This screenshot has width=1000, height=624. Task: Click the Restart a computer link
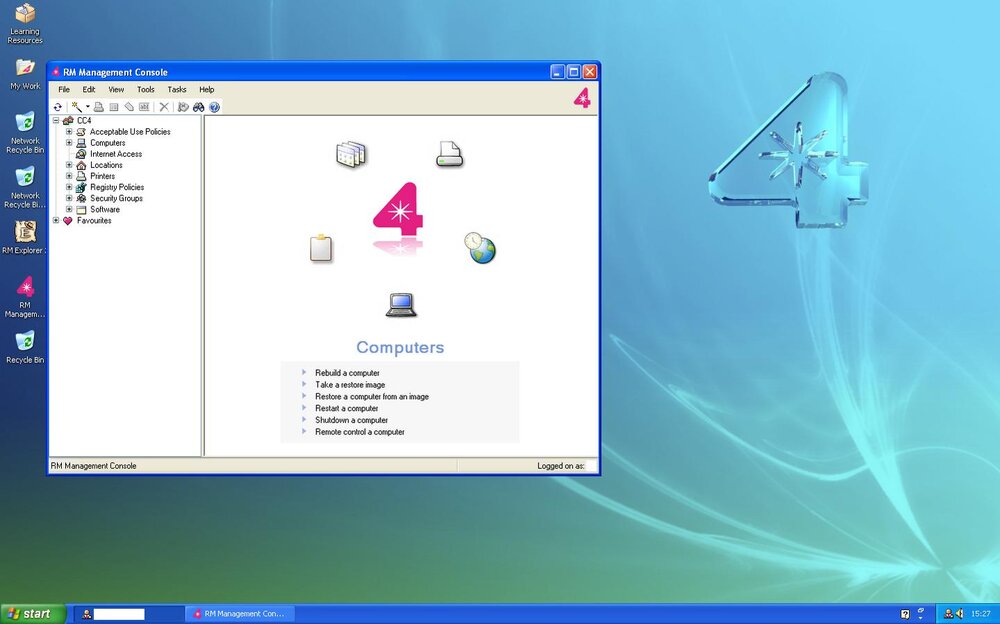coord(346,408)
